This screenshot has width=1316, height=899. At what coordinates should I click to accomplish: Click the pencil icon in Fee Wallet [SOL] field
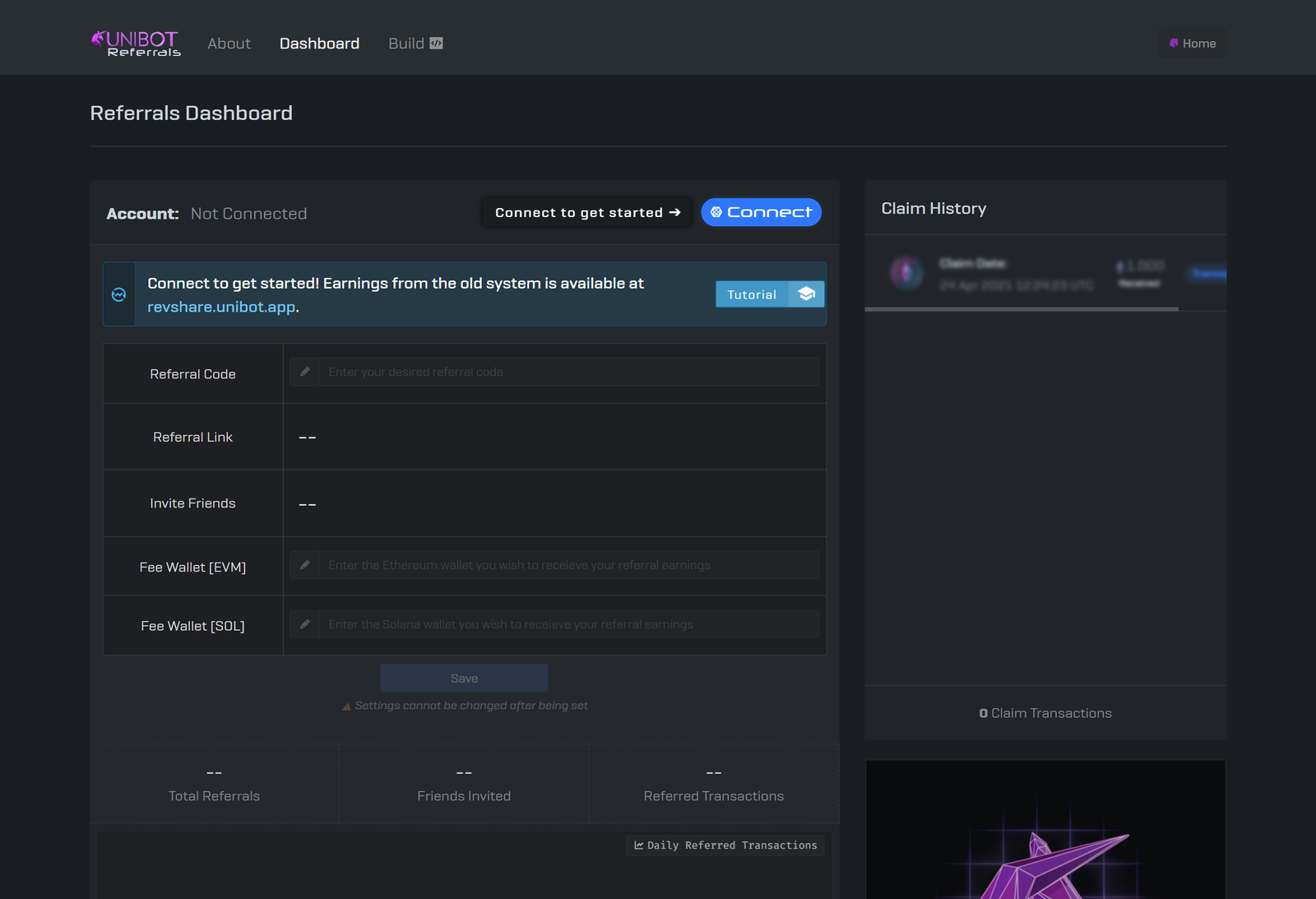tap(304, 624)
